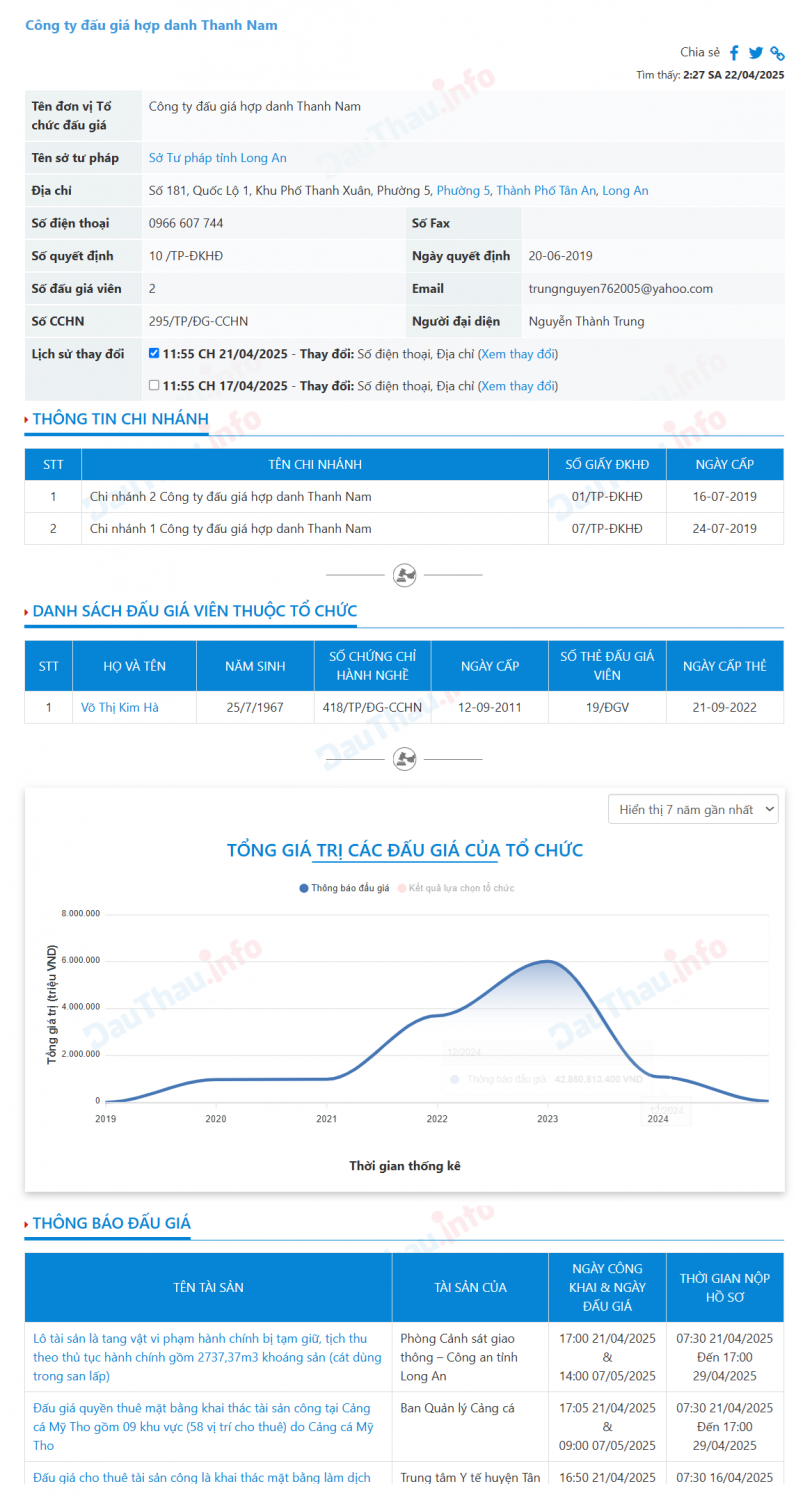This screenshot has height=1500, width=796.
Task: Open the Phường 5 address link
Action: coord(463,190)
